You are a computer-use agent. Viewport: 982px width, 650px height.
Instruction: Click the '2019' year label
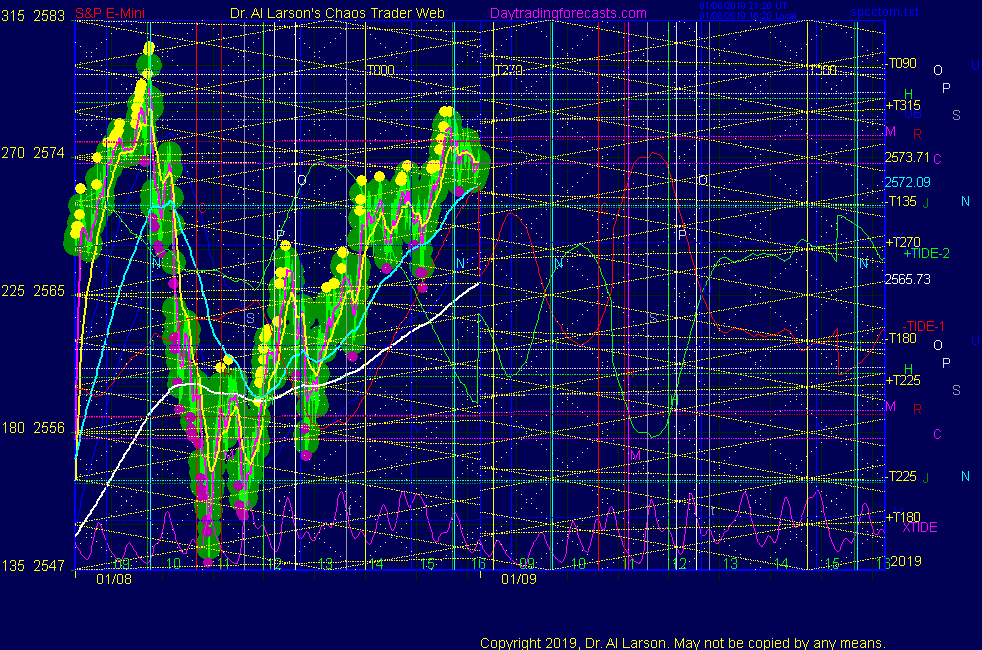[906, 561]
